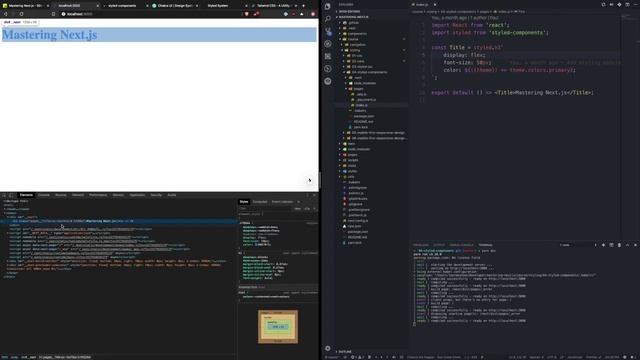
Task: Click the Mastering Next.js page heading
Action: pos(50,35)
